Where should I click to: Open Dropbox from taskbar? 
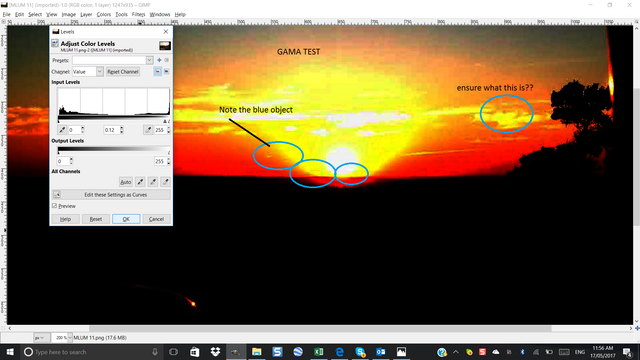coord(215,352)
